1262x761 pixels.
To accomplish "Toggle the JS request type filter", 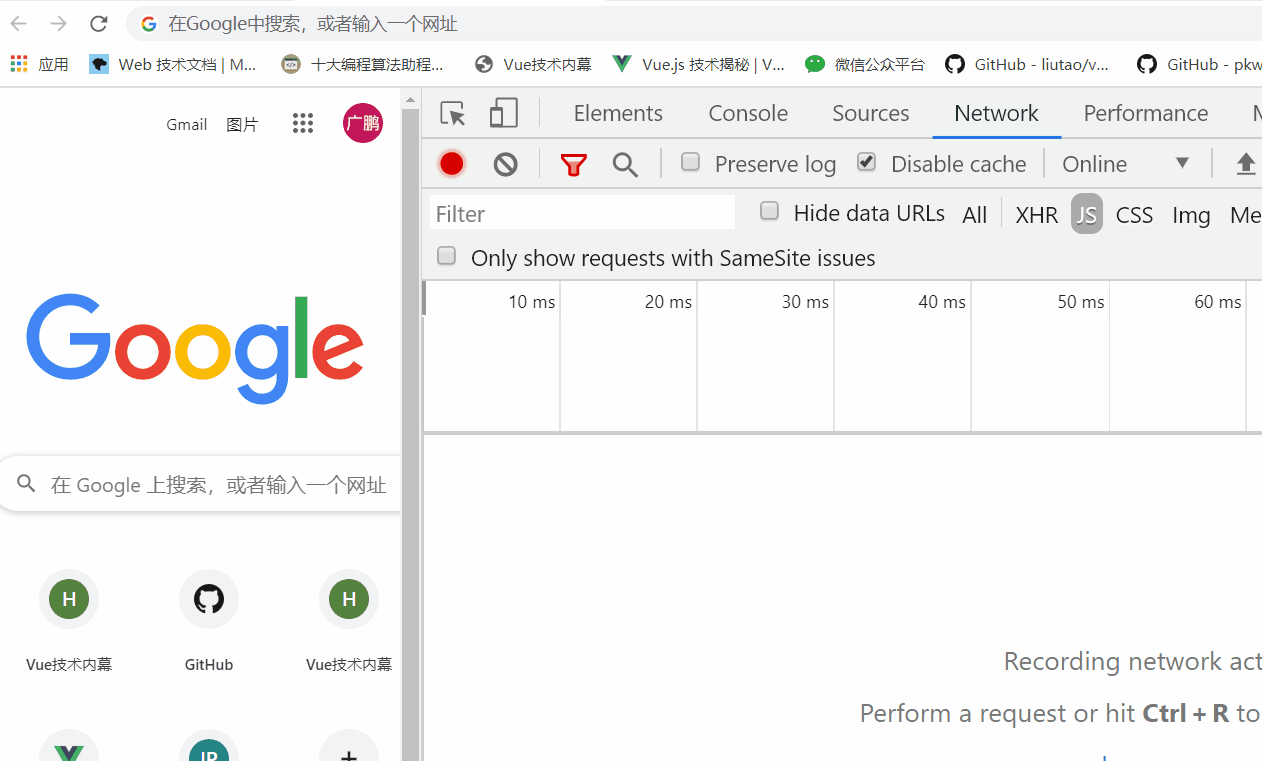I will coord(1087,214).
